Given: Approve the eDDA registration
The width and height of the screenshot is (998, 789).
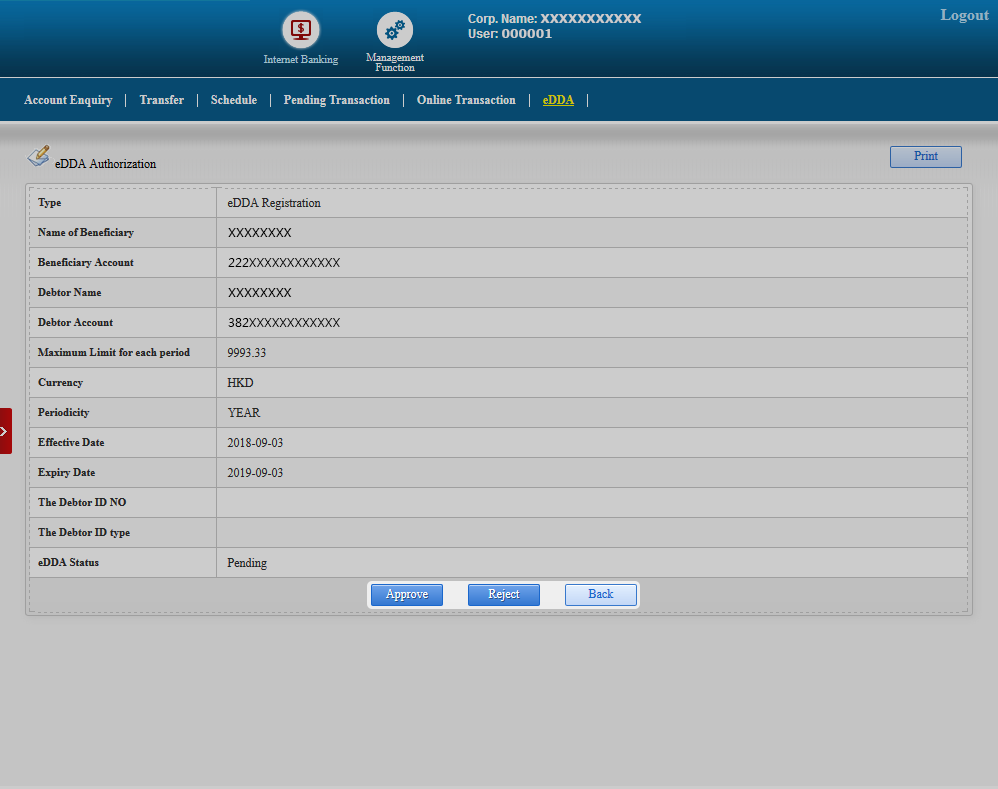Looking at the screenshot, I should click(x=407, y=594).
